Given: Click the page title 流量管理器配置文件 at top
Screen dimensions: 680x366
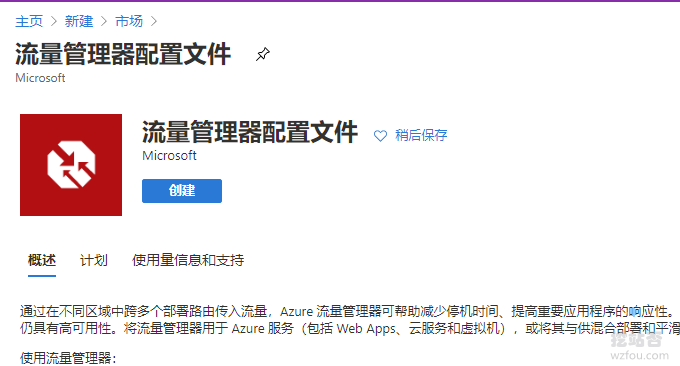Looking at the screenshot, I should 123,54.
